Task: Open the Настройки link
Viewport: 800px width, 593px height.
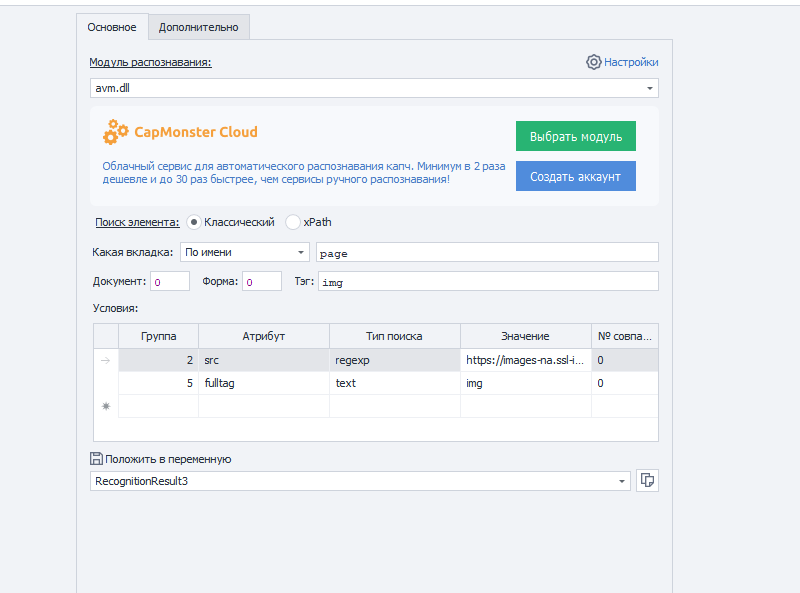Action: pos(631,62)
